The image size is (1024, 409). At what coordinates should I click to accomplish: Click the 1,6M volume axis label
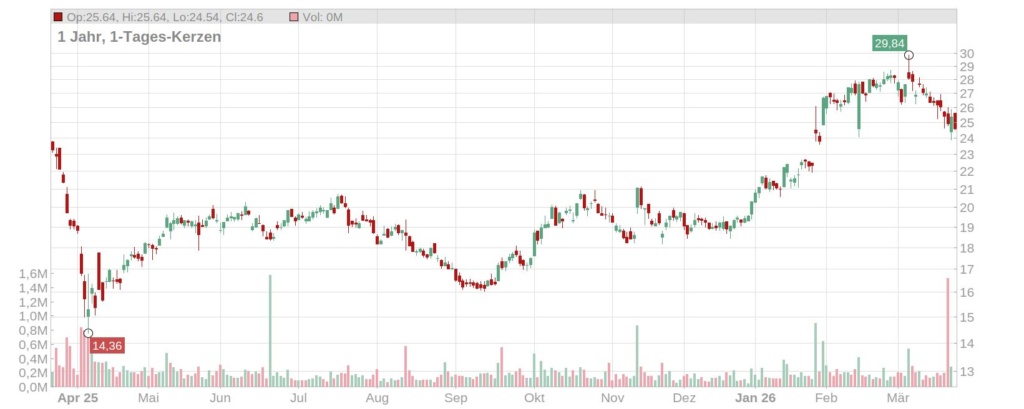point(32,273)
